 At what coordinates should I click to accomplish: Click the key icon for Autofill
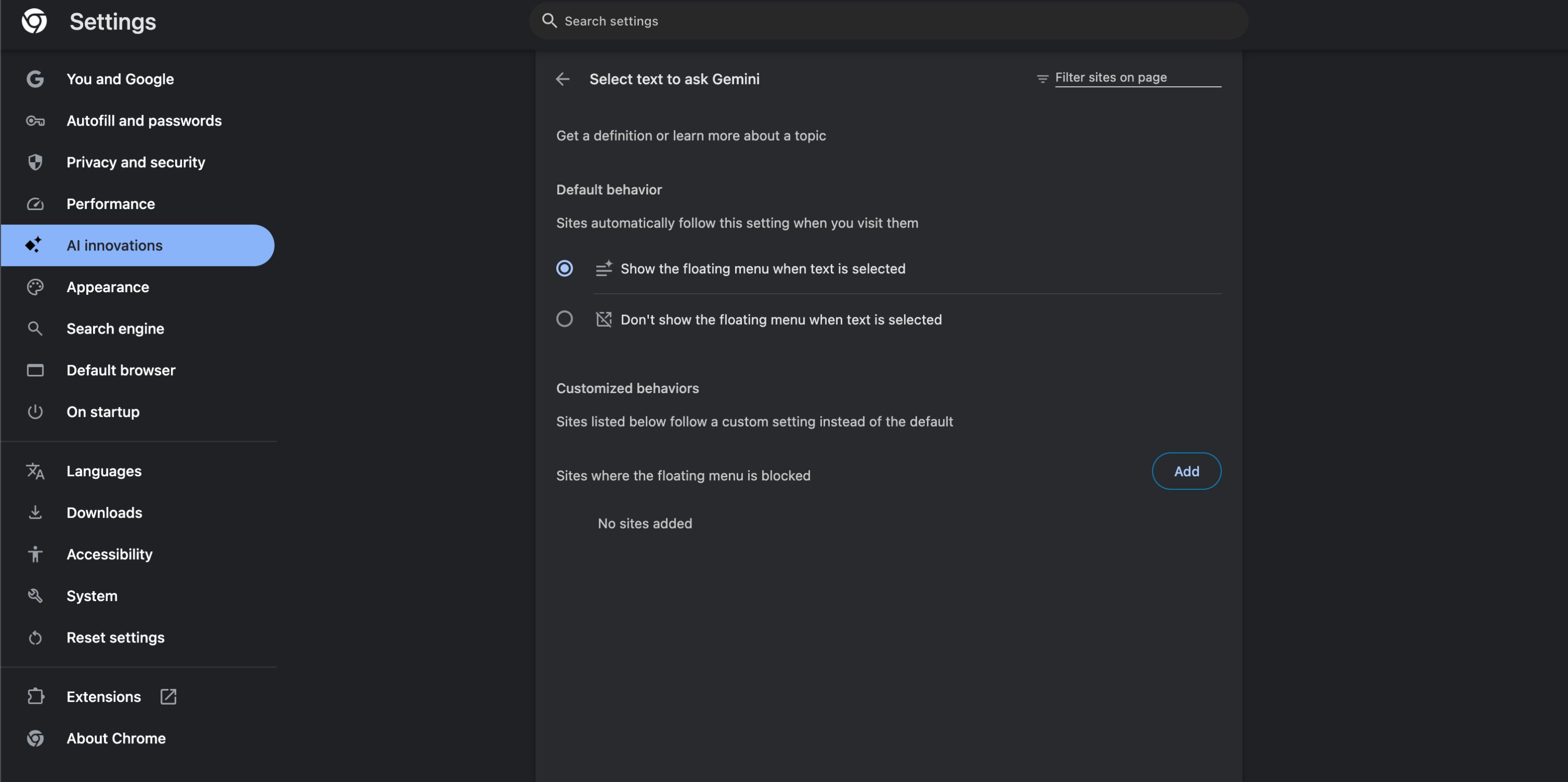[36, 121]
